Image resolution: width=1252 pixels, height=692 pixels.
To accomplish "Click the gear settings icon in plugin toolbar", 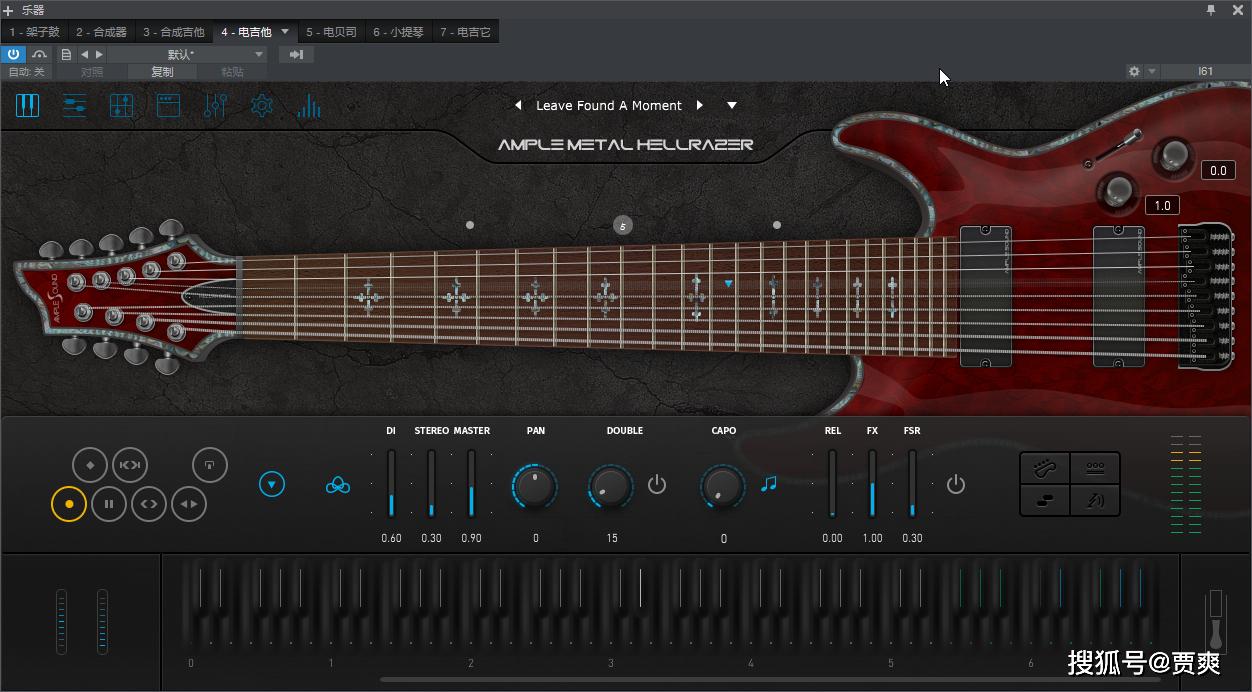I will coord(262,105).
